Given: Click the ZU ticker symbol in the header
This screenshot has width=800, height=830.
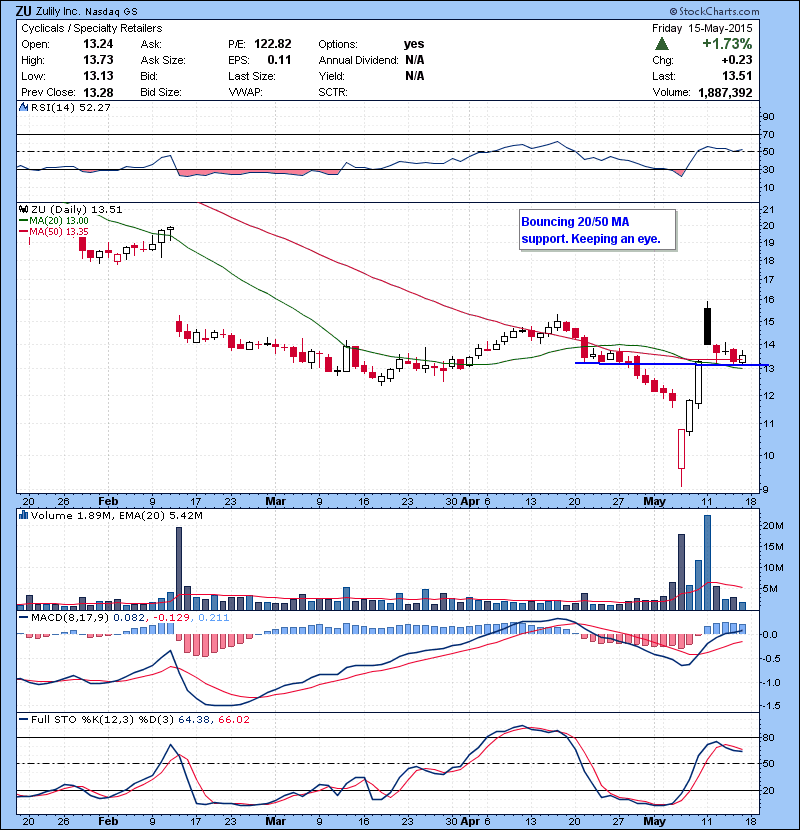Looking at the screenshot, I should (x=23, y=11).
